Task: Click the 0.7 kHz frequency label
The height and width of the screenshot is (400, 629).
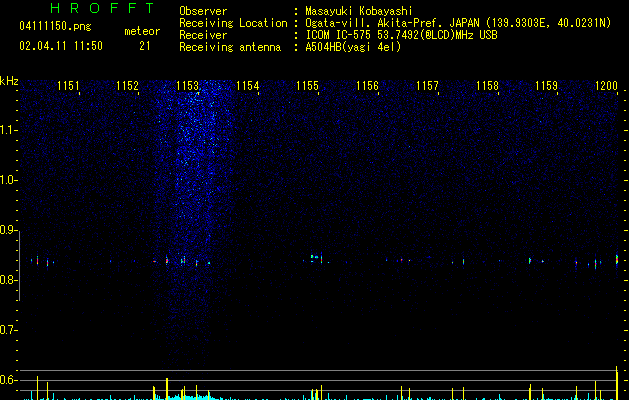Action: [x=8, y=330]
